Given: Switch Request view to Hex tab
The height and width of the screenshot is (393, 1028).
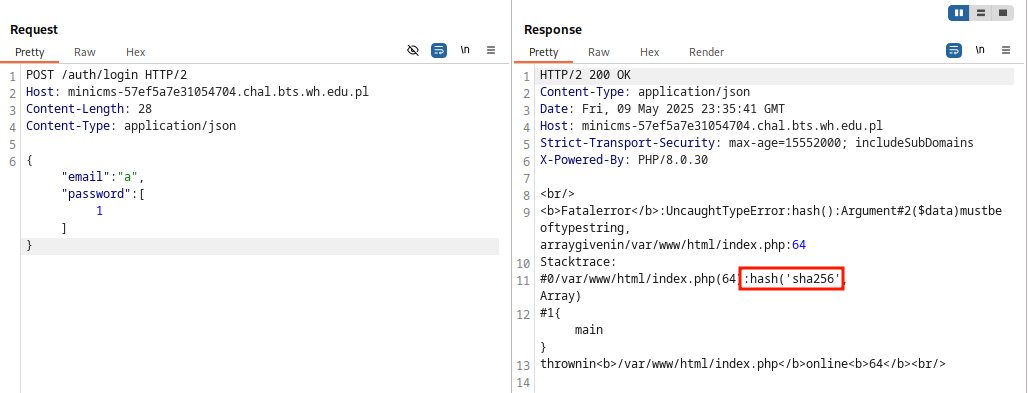Looking at the screenshot, I should pyautogui.click(x=136, y=52).
